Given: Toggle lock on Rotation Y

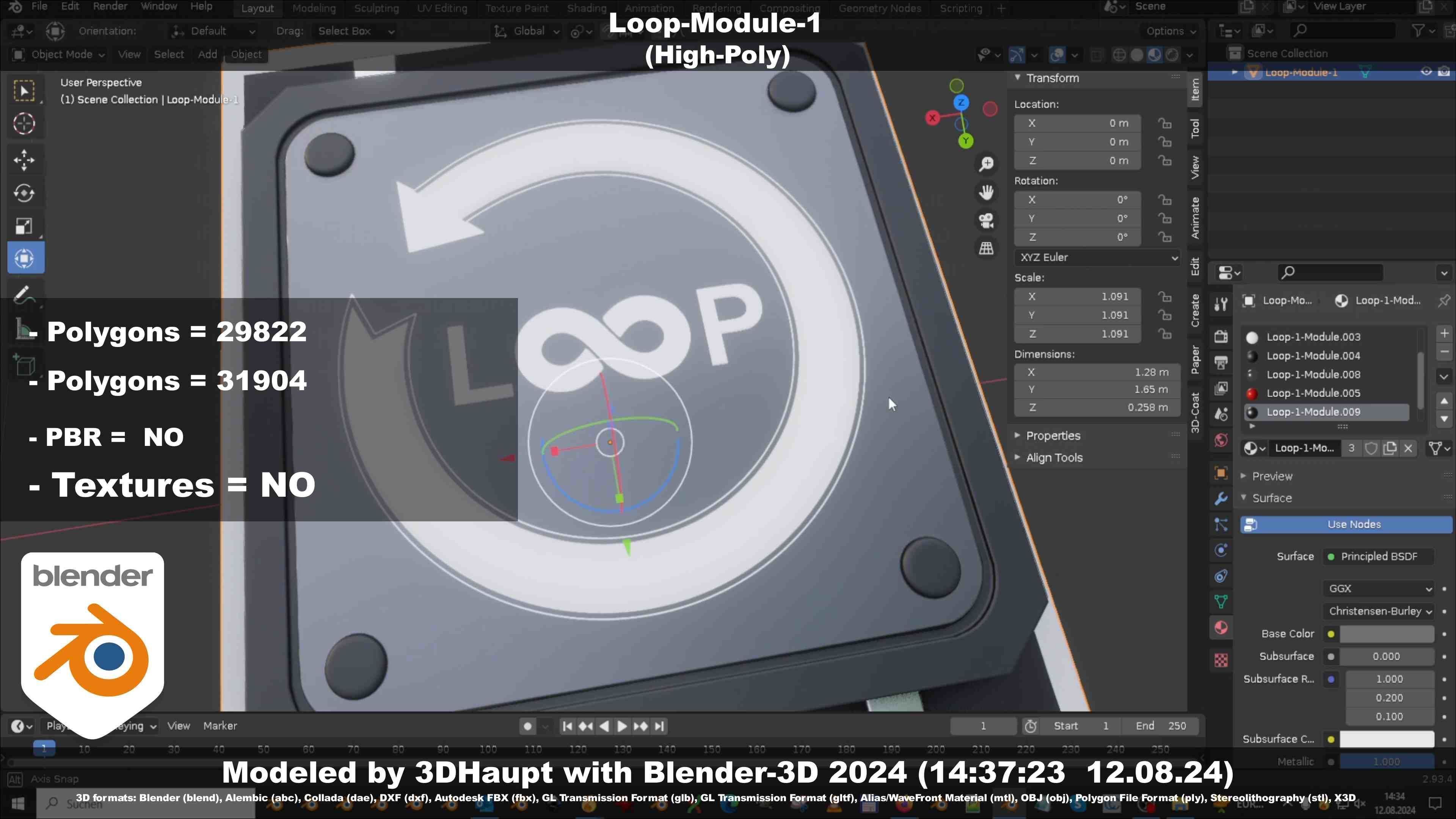Looking at the screenshot, I should [x=1164, y=218].
